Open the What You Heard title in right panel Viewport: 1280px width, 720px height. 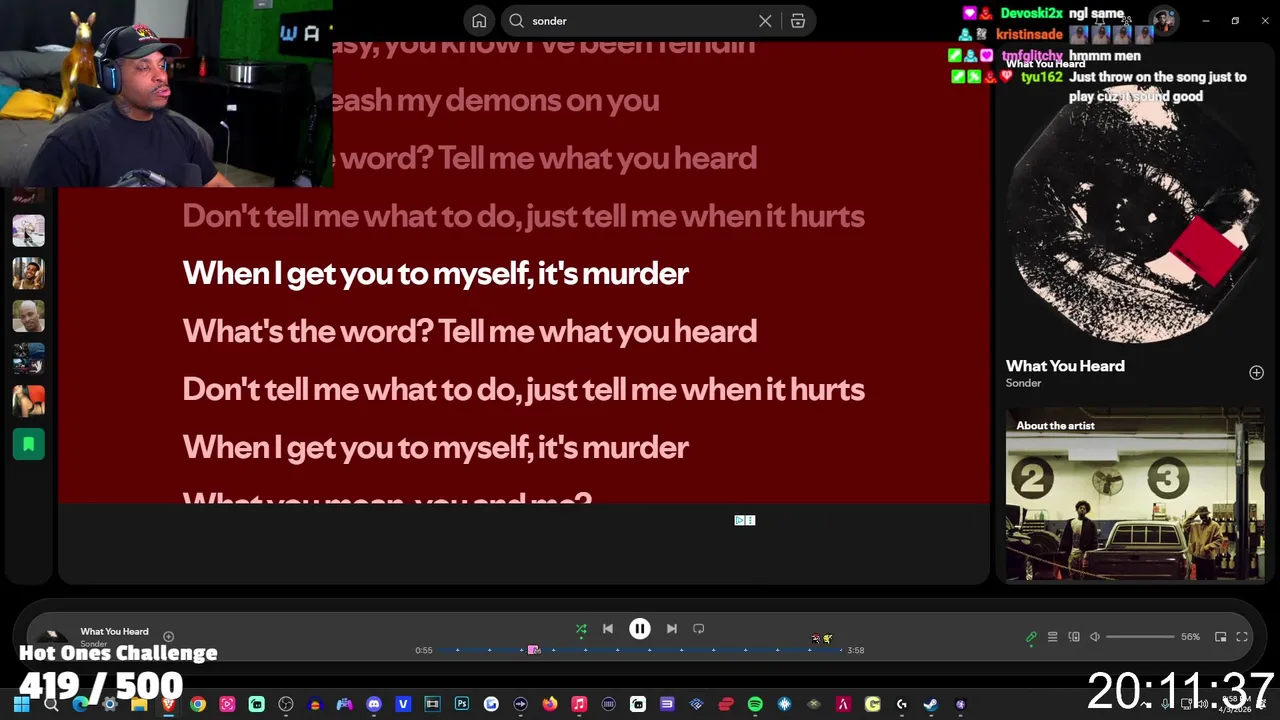tap(1065, 366)
